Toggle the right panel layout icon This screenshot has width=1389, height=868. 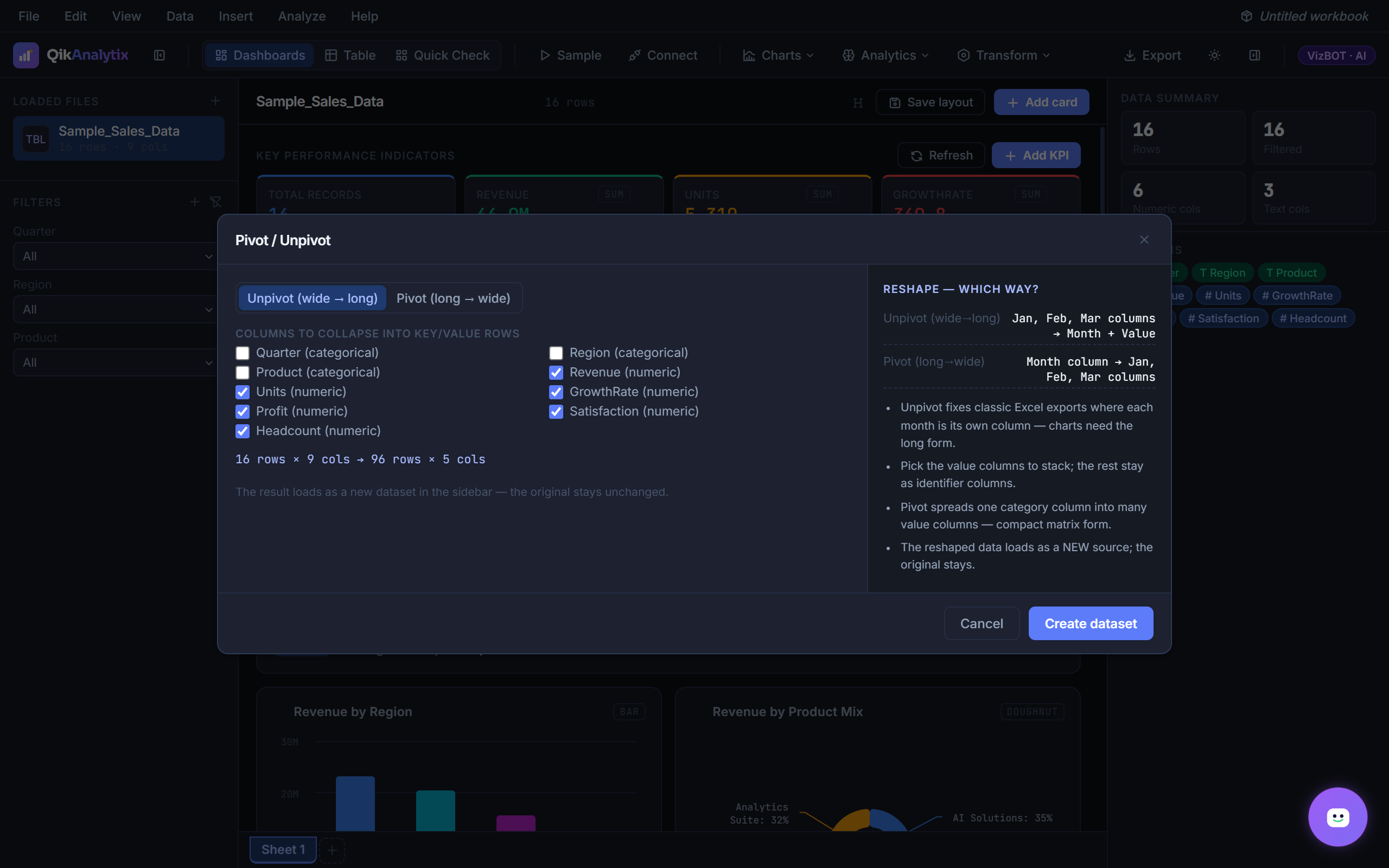[1254, 55]
